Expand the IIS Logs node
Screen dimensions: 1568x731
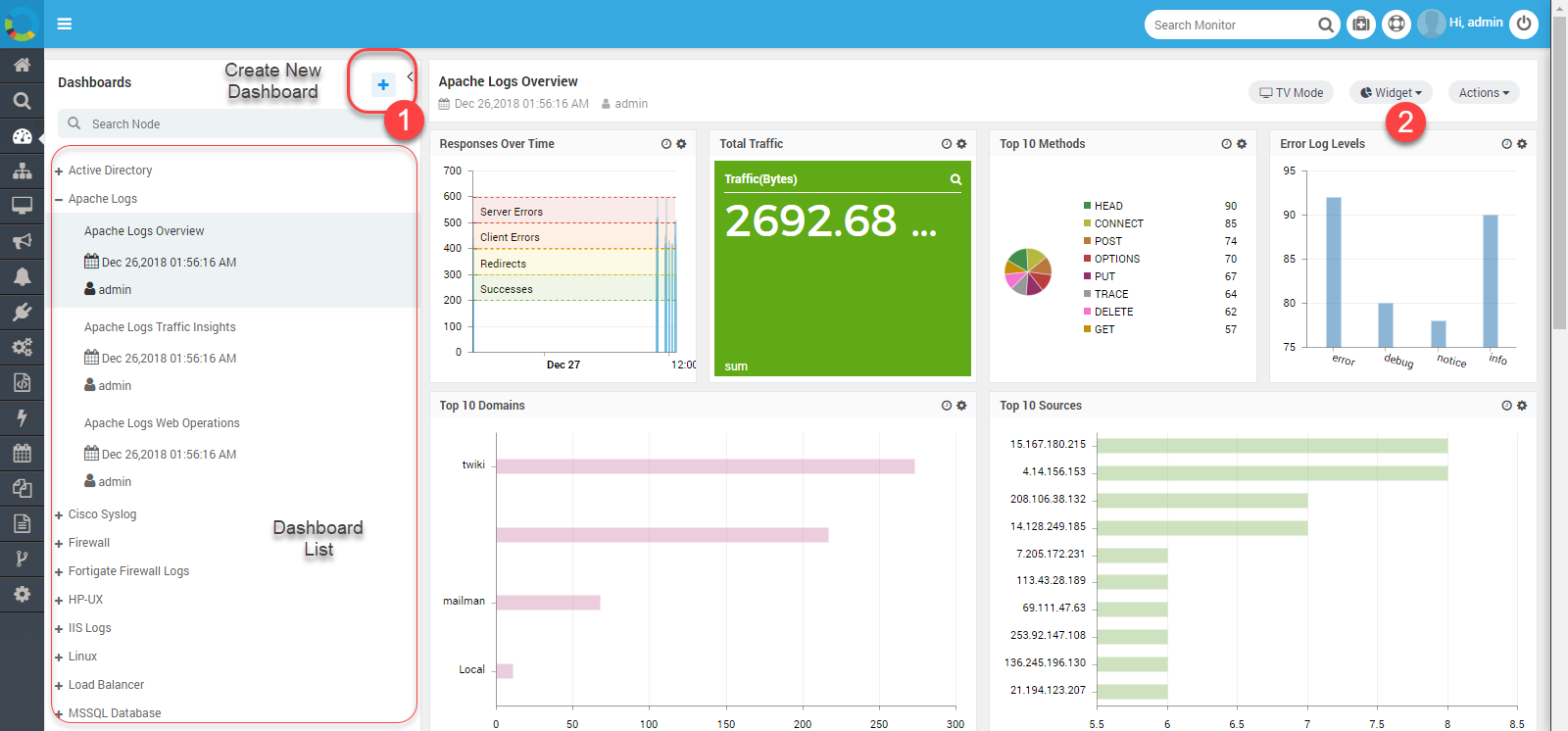(x=59, y=629)
